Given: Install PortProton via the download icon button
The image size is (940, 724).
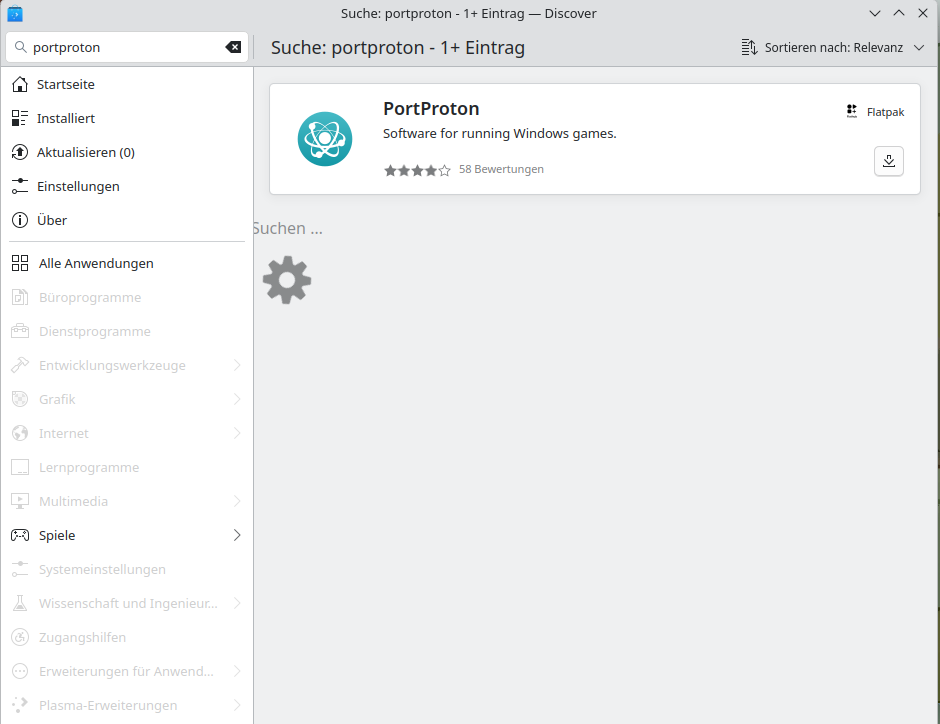Looking at the screenshot, I should [888, 161].
